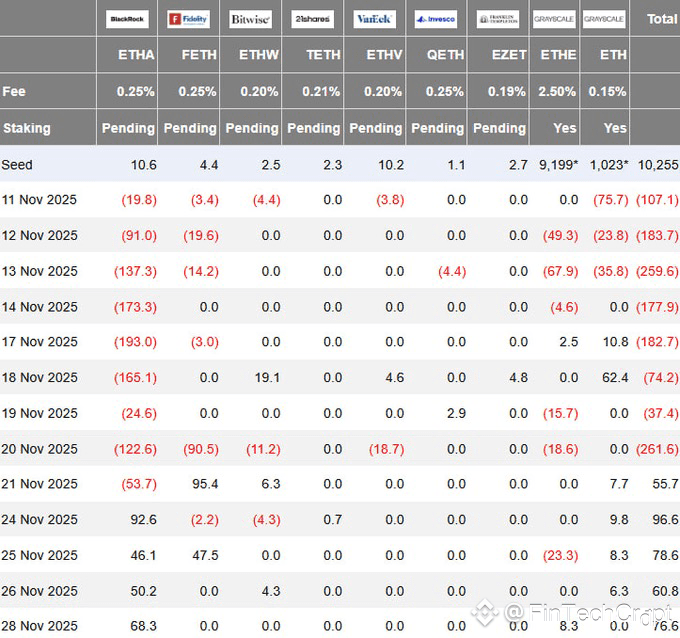Click the Fidelity logo
The image size is (680, 638).
(x=189, y=19)
